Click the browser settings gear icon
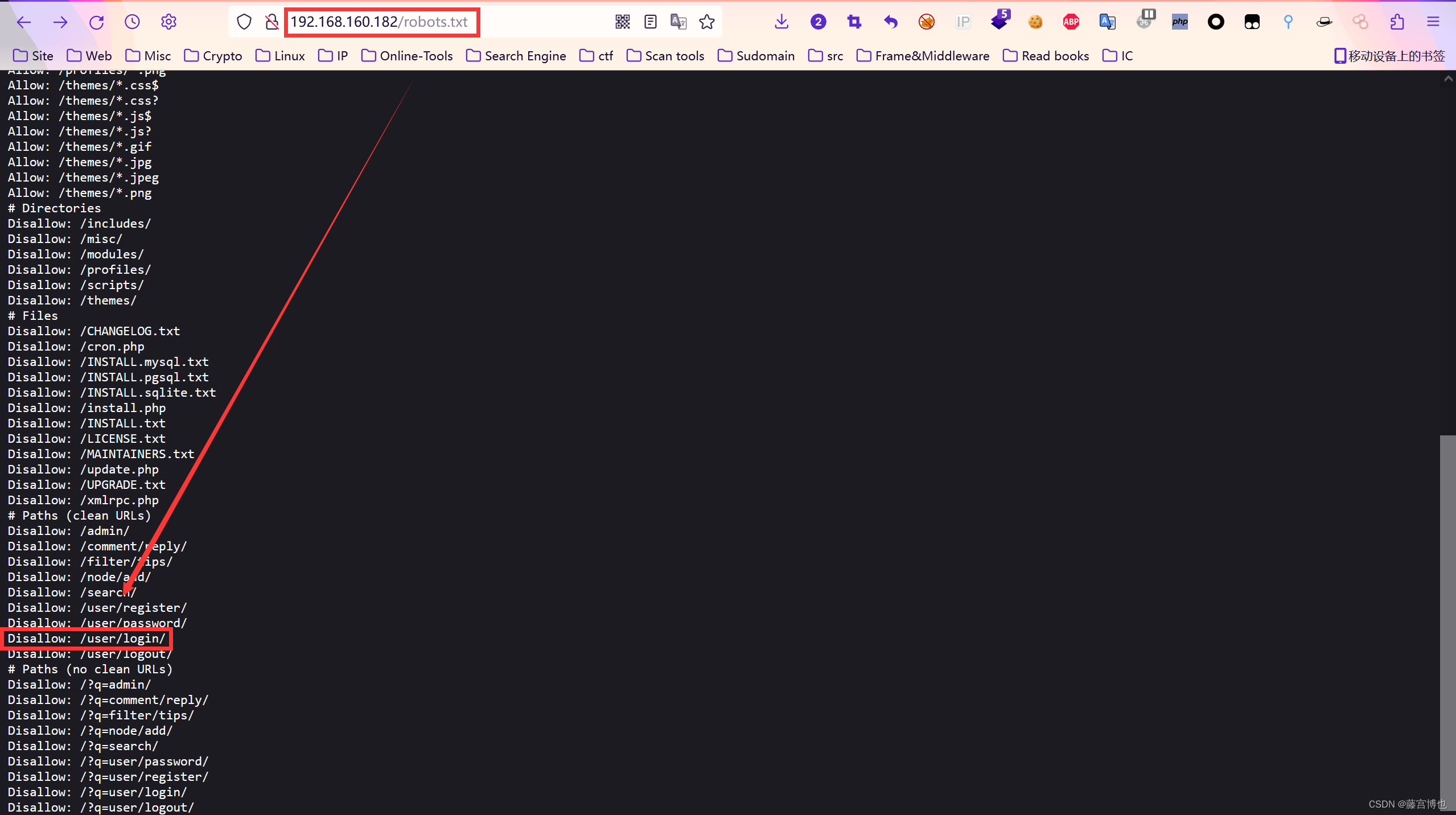Screen dimensions: 1456x815 coord(169,22)
